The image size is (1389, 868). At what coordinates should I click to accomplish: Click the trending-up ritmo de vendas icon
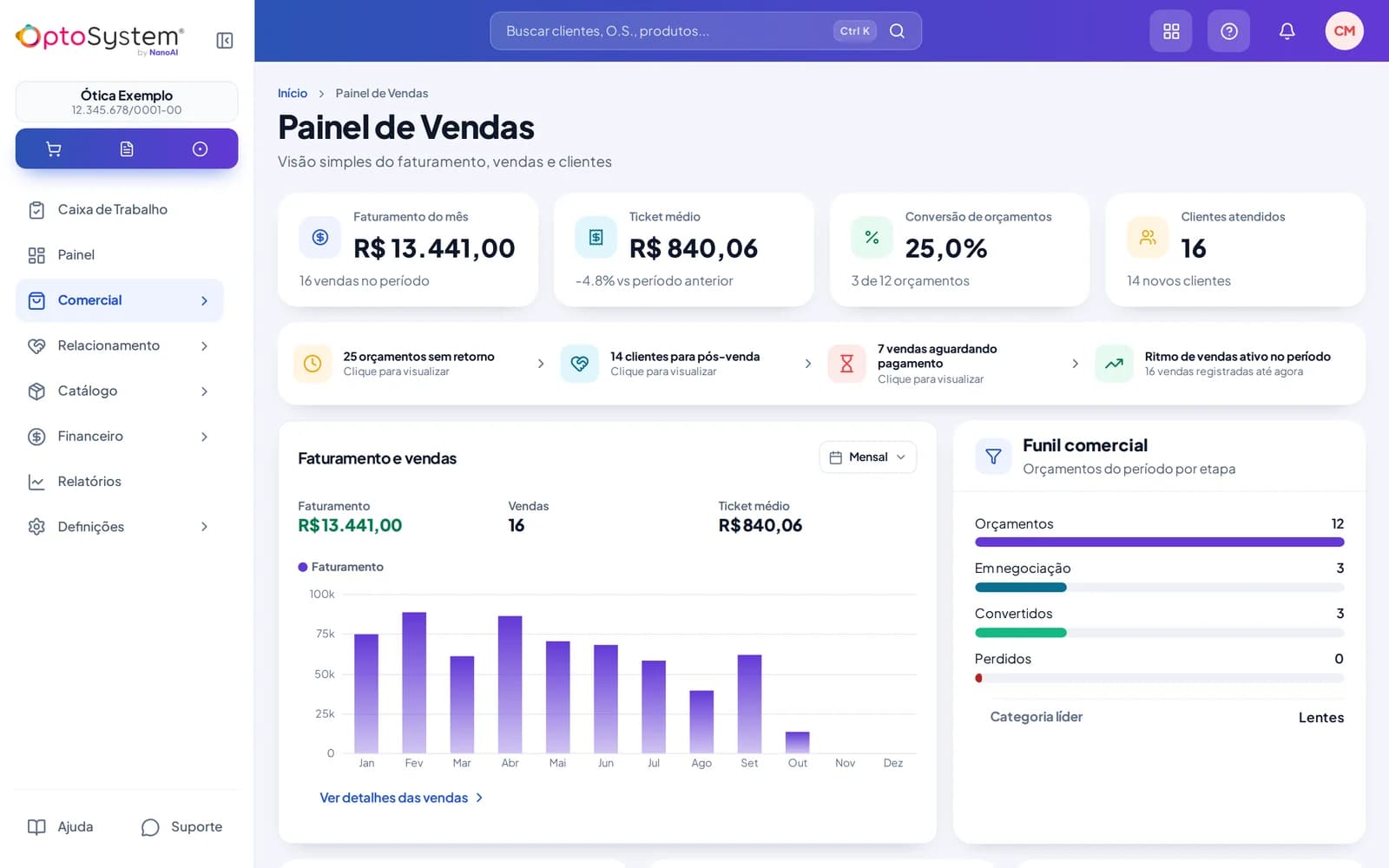[x=1114, y=364]
